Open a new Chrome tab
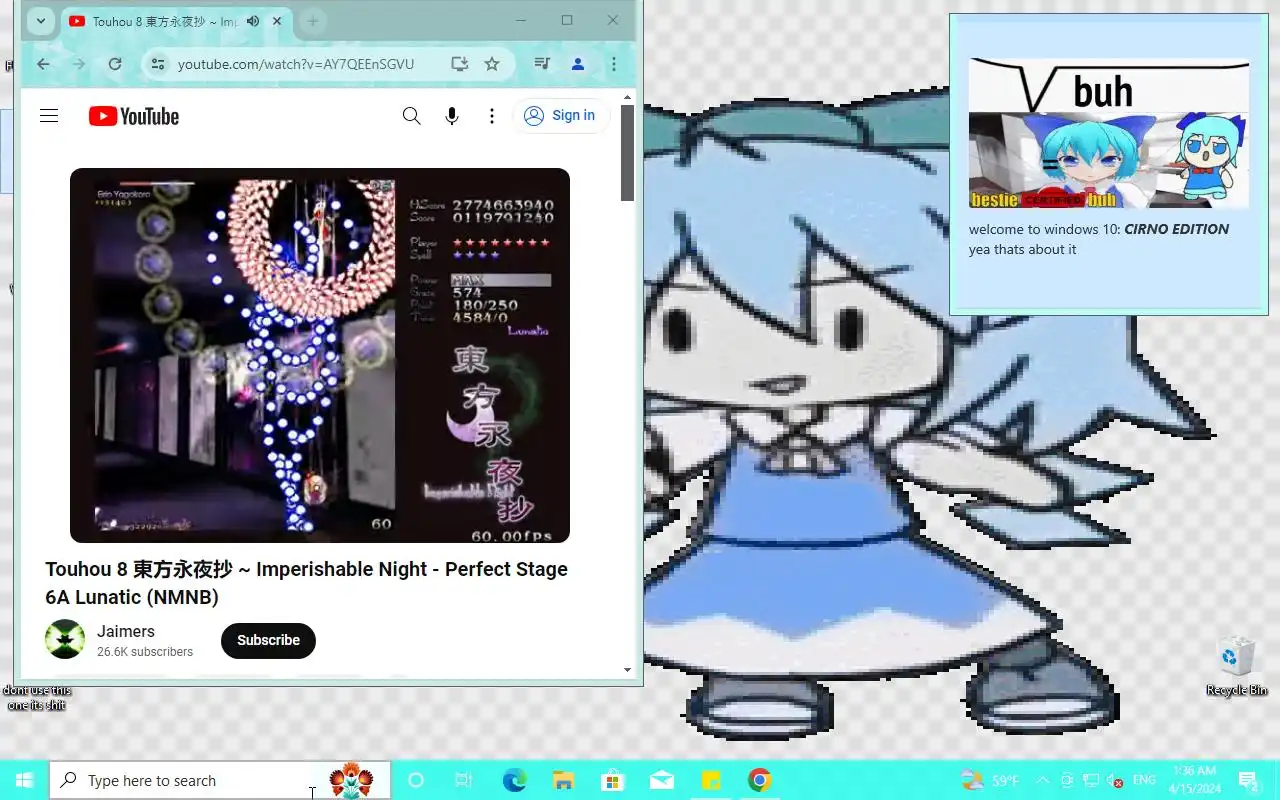The image size is (1280, 800). point(312,21)
